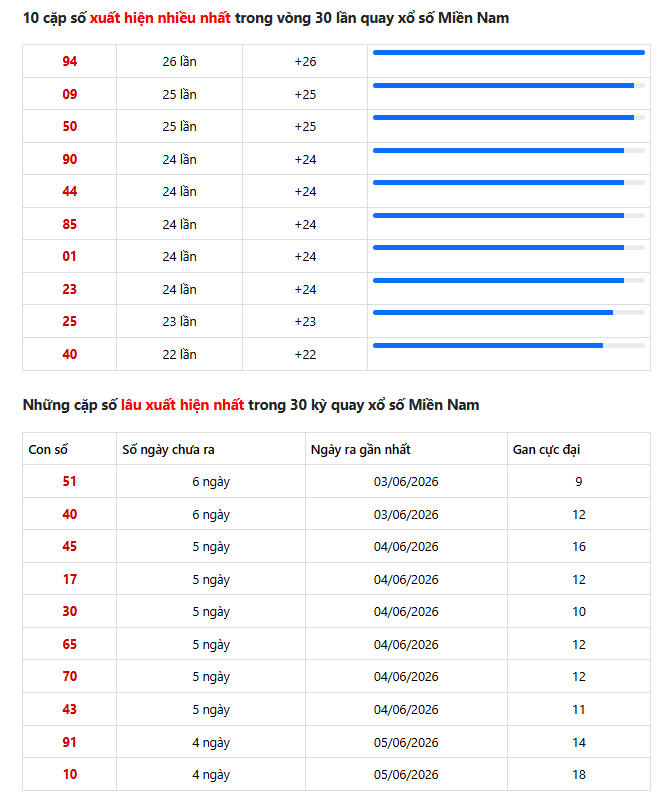Click the progress bar for number 40
The width and height of the screenshot is (663, 801).
tap(509, 345)
